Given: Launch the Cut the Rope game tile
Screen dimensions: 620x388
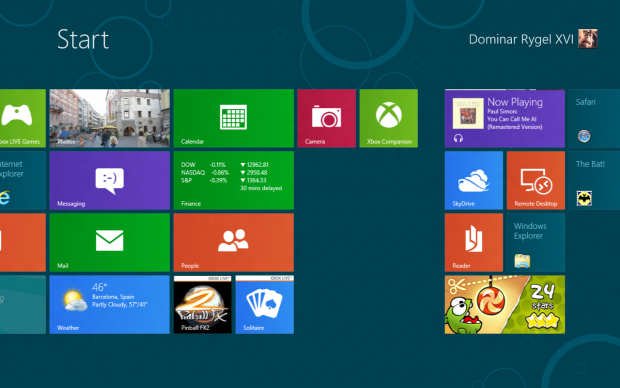Looking at the screenshot, I should pos(505,305).
